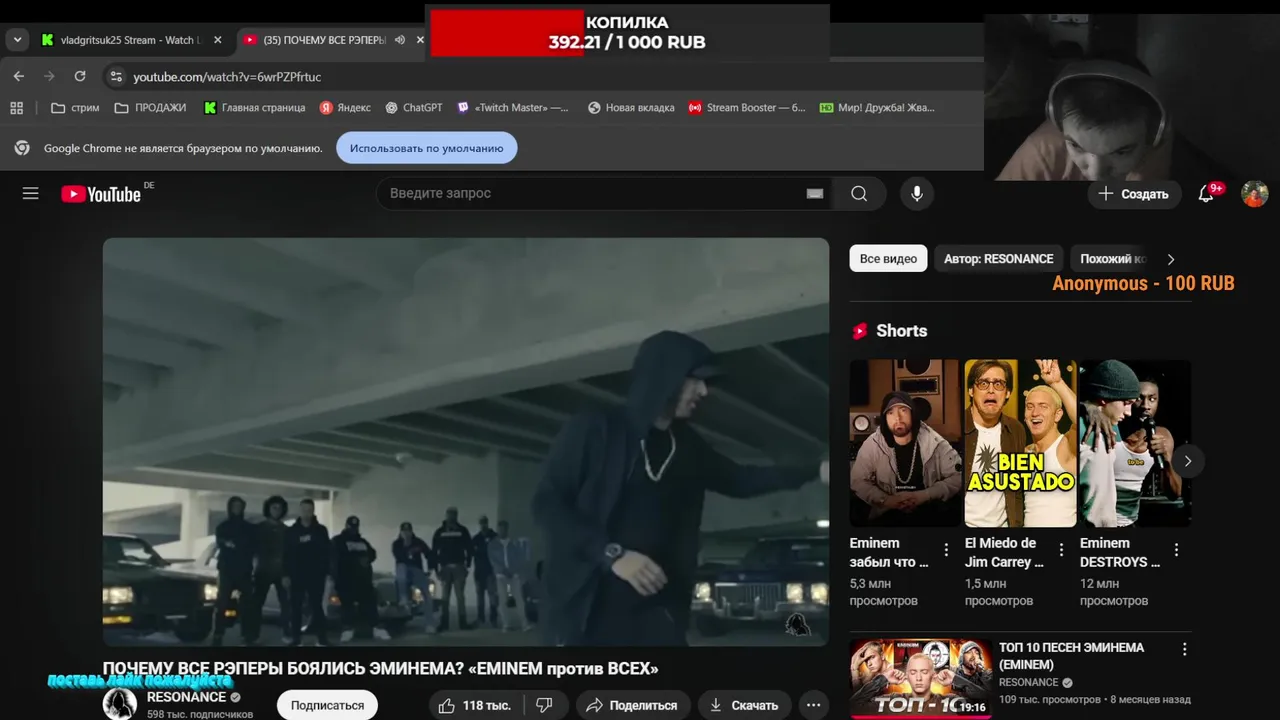
Task: Open the three-dot more actions menu under the video
Action: [814, 705]
